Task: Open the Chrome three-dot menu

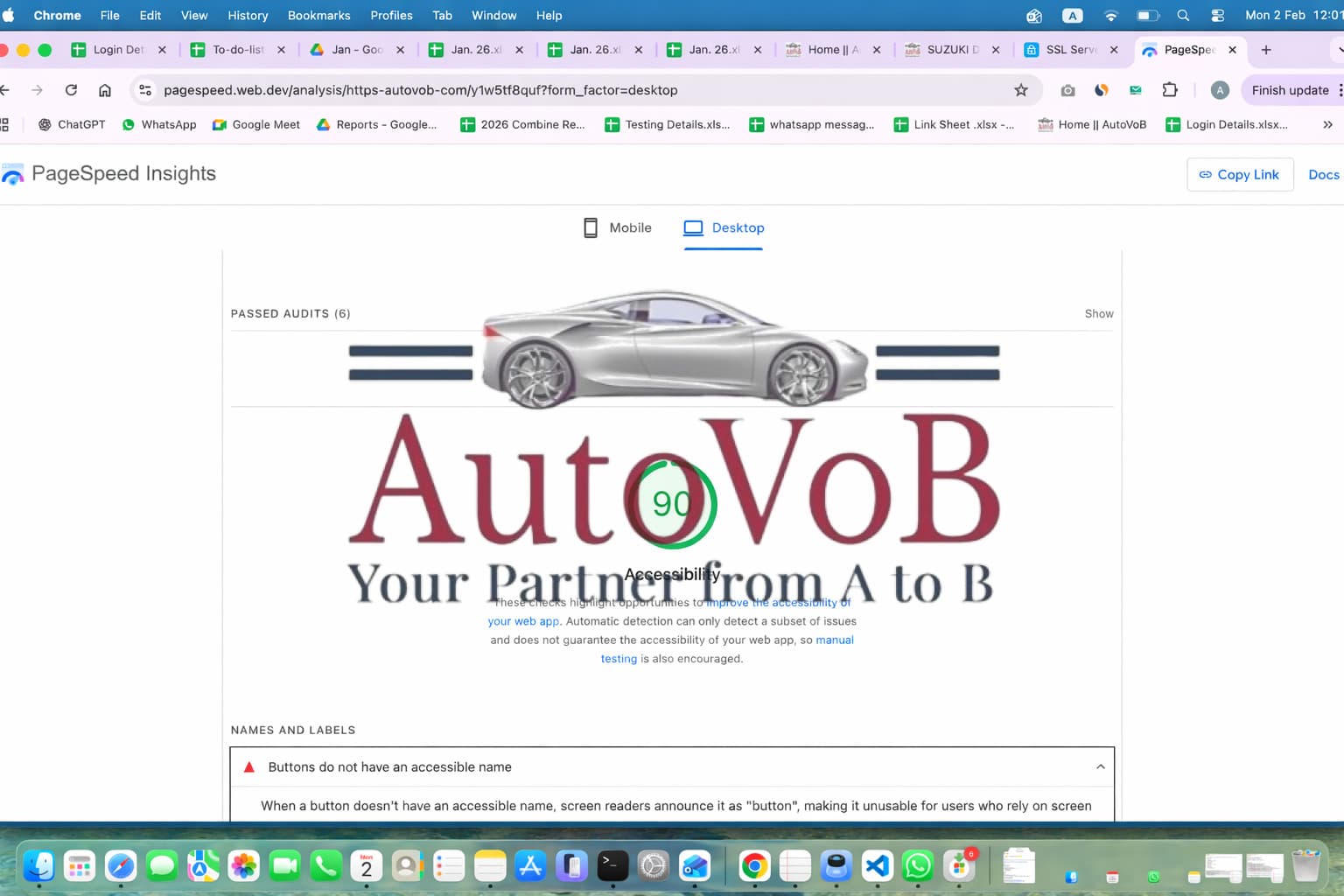Action: point(1340,90)
